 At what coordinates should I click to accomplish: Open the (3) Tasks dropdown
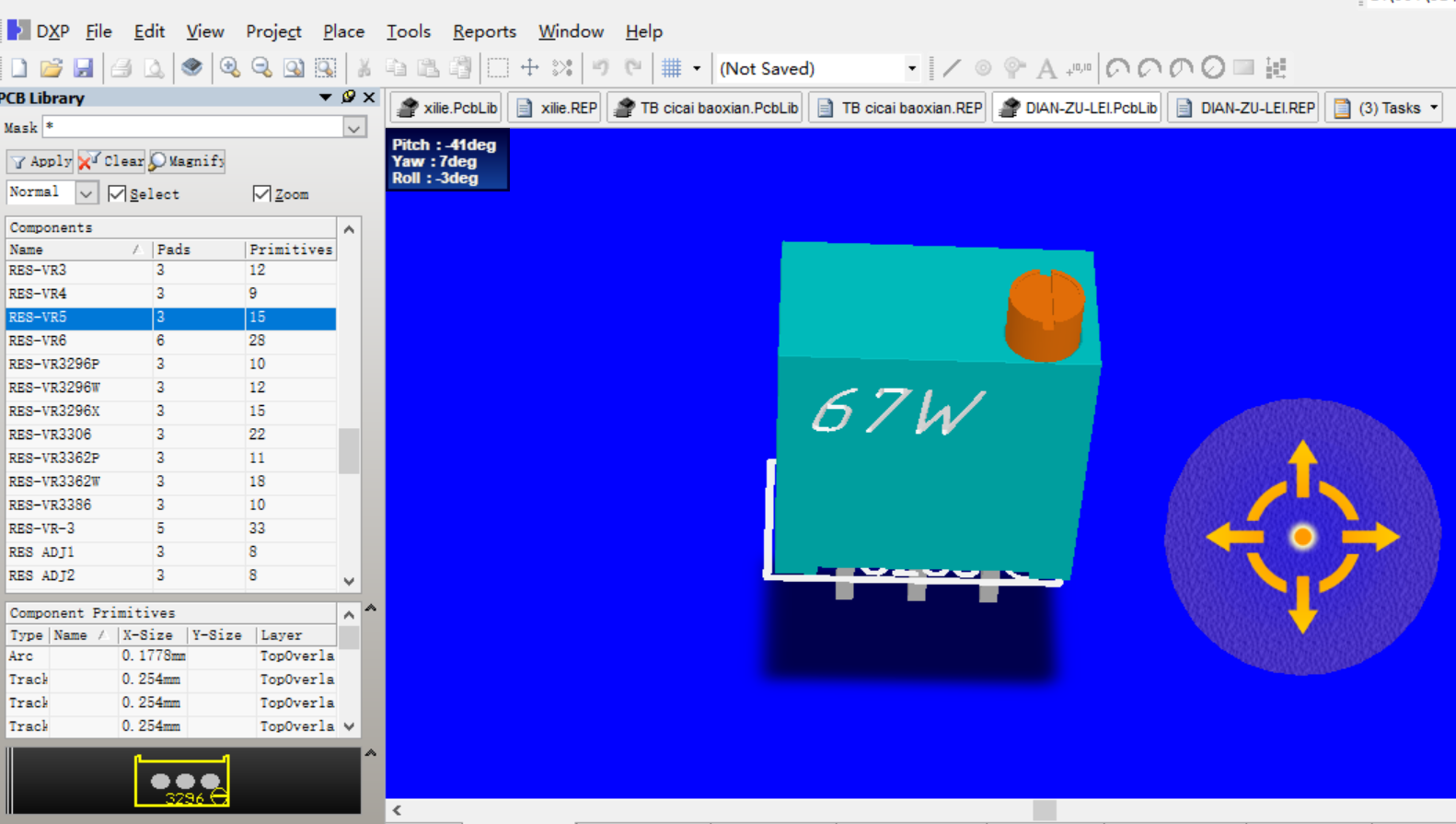click(1434, 108)
